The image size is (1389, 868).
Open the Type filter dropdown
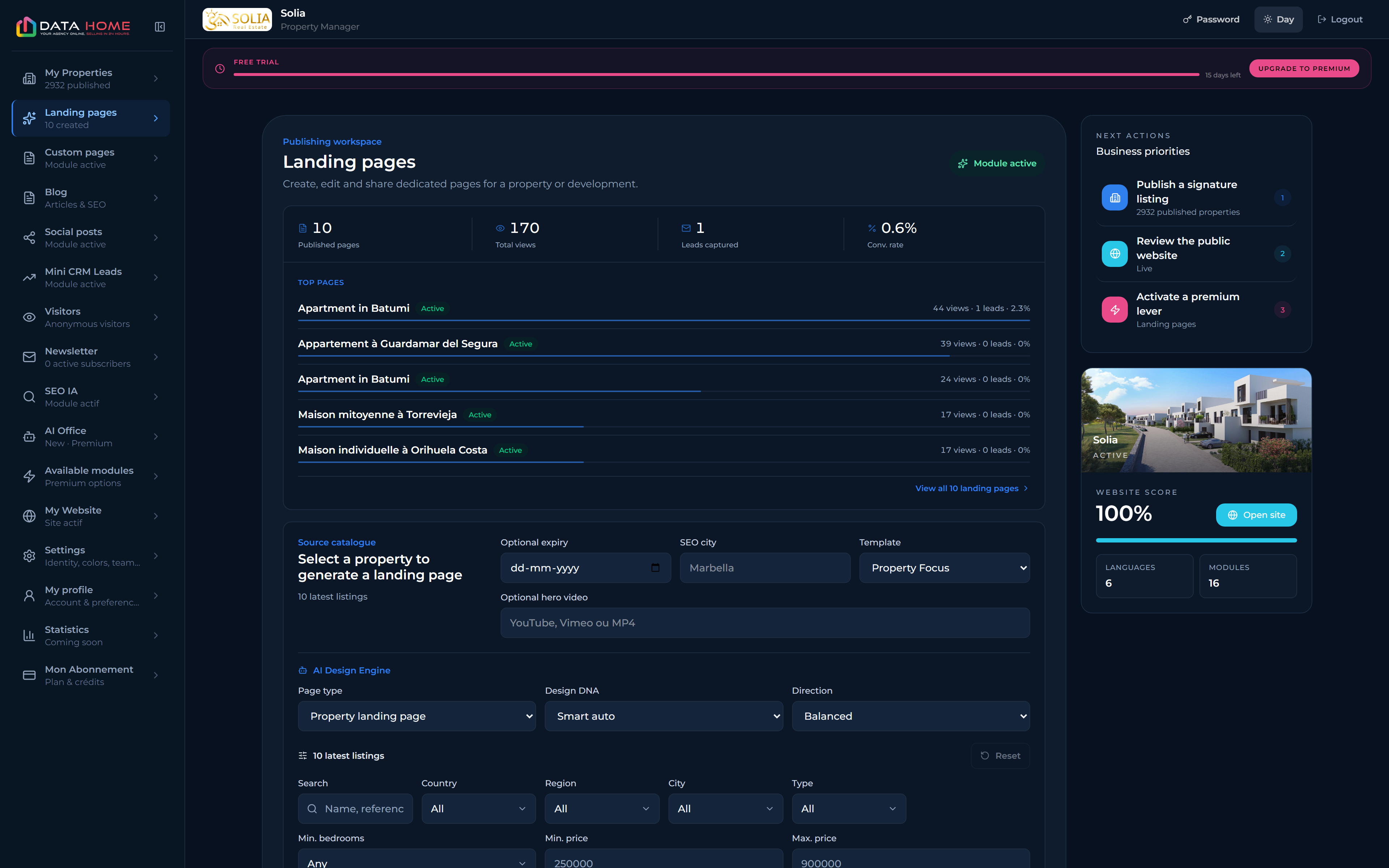click(x=849, y=808)
